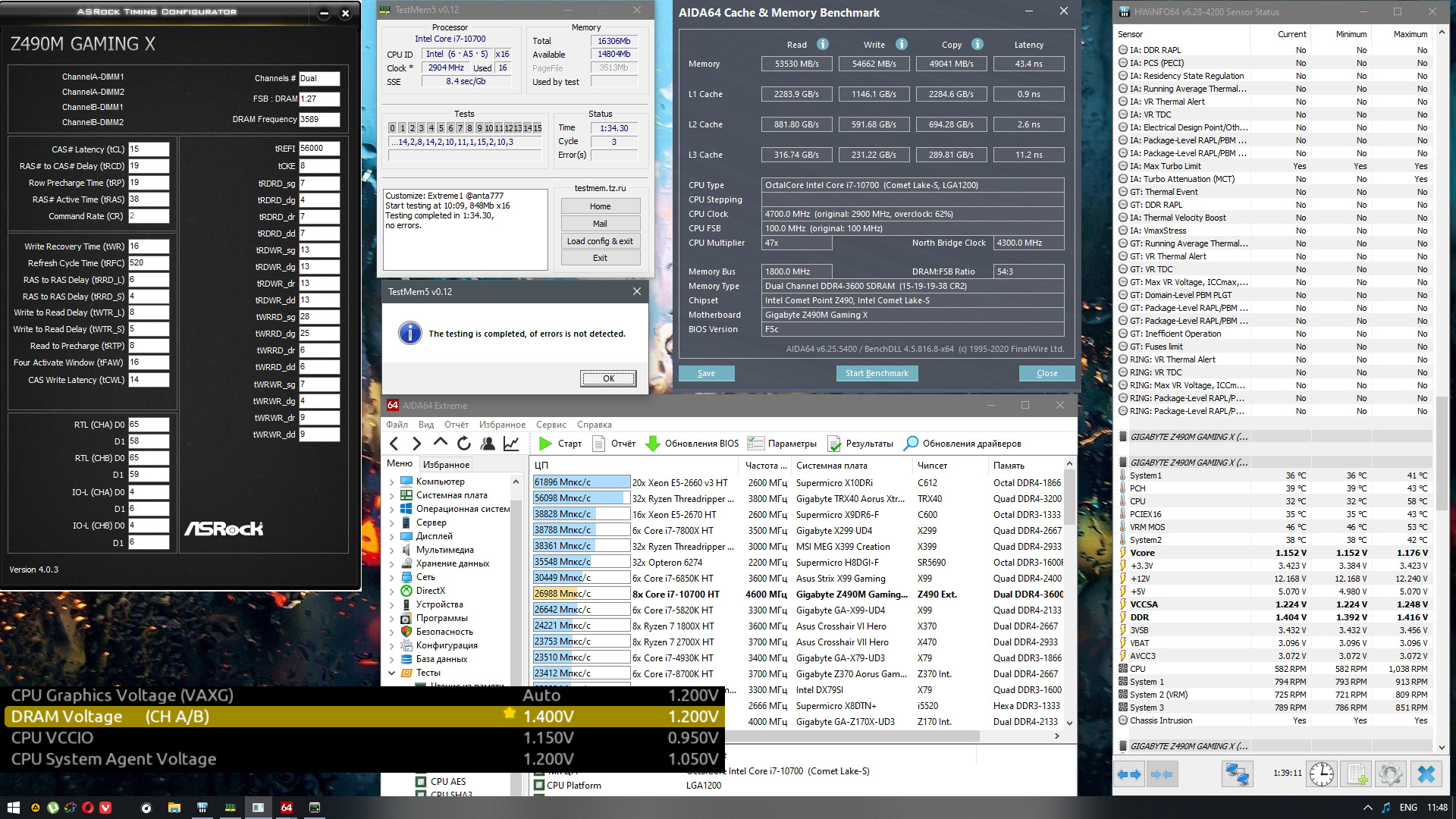Click the refresh icon in AIDA64 toolbar
1456x819 pixels.
coord(464,444)
